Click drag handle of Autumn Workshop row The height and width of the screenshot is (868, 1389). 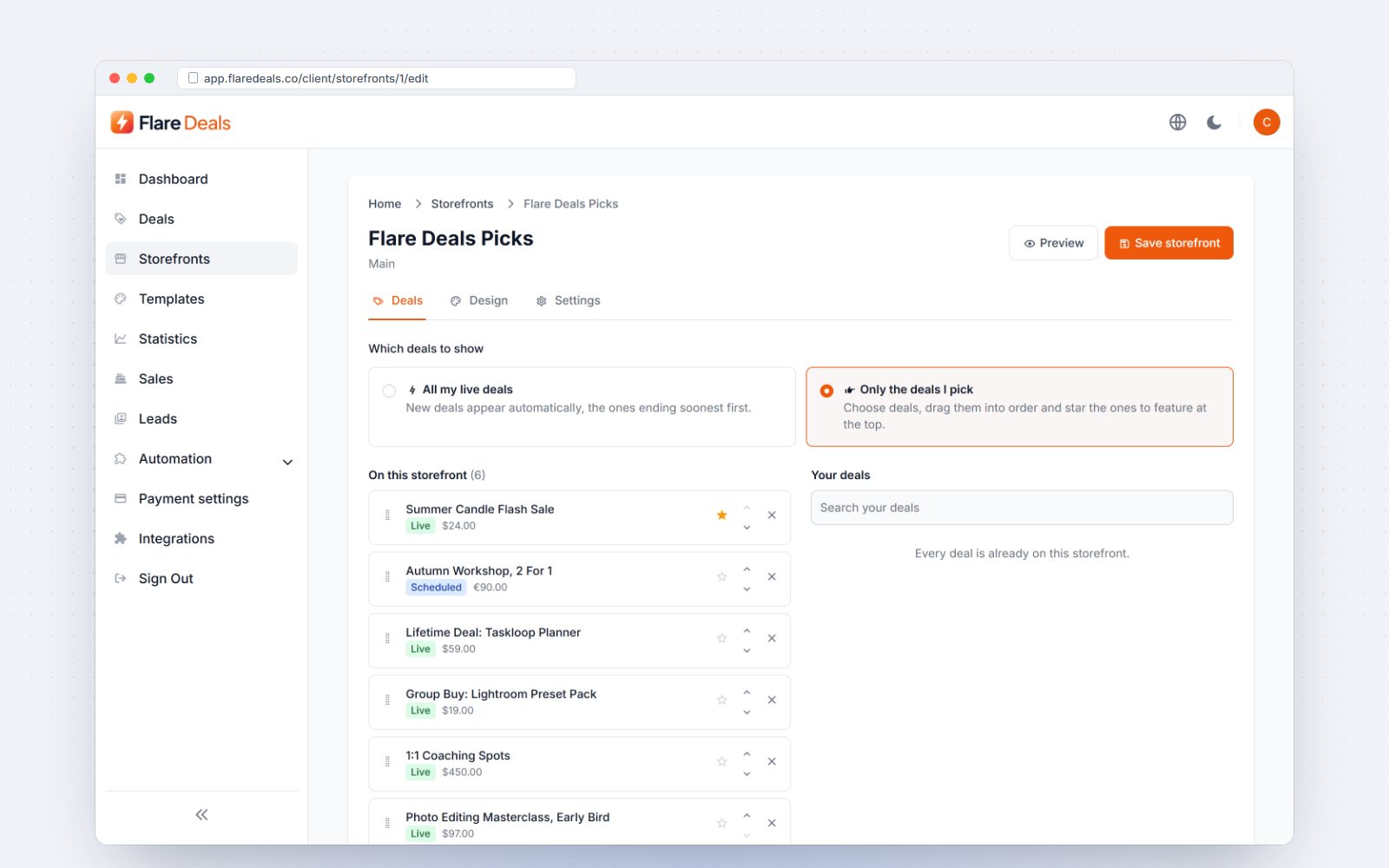[x=387, y=576]
